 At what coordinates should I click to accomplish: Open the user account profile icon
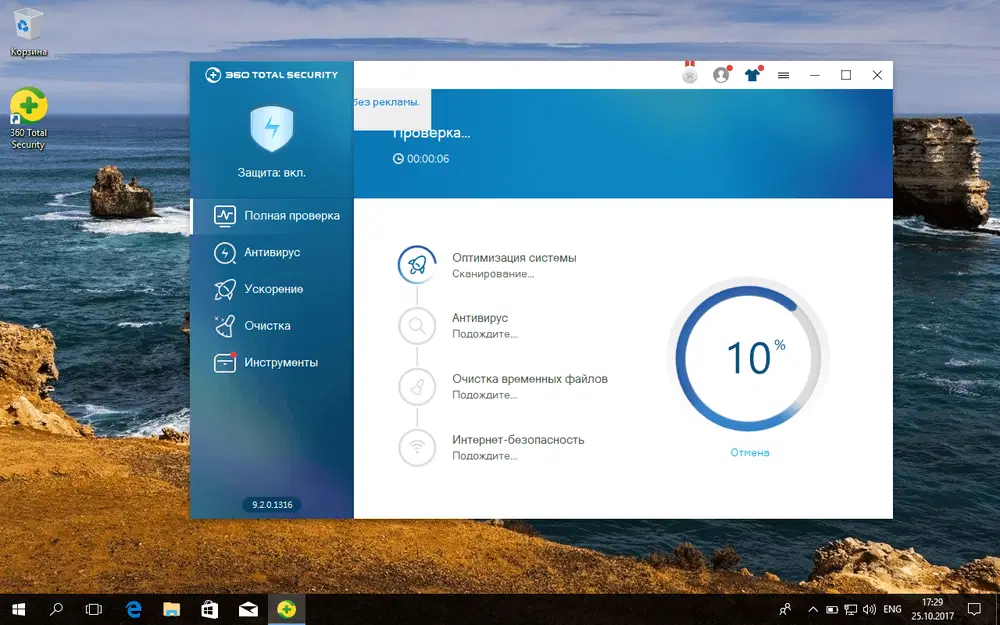coord(721,74)
